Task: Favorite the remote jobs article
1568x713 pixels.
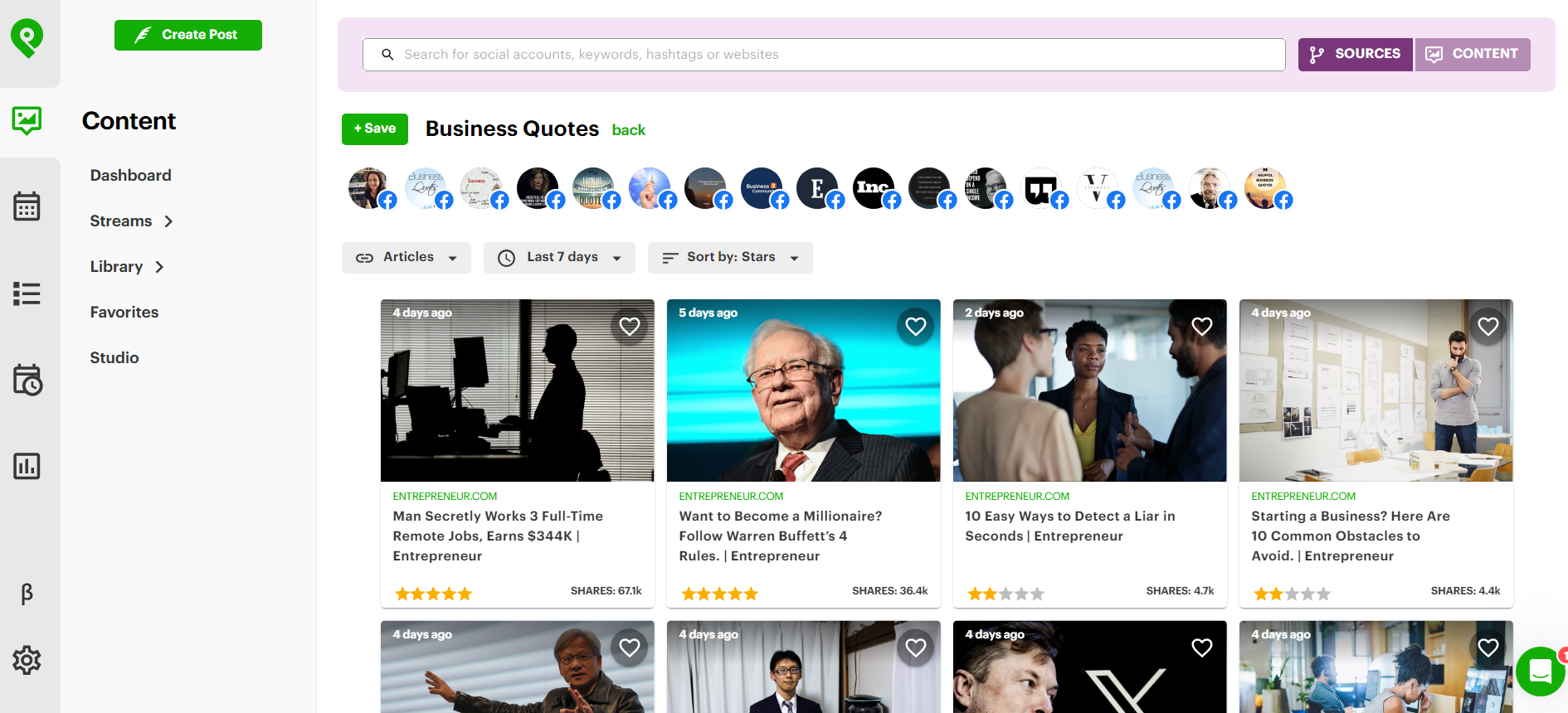Action: (630, 327)
